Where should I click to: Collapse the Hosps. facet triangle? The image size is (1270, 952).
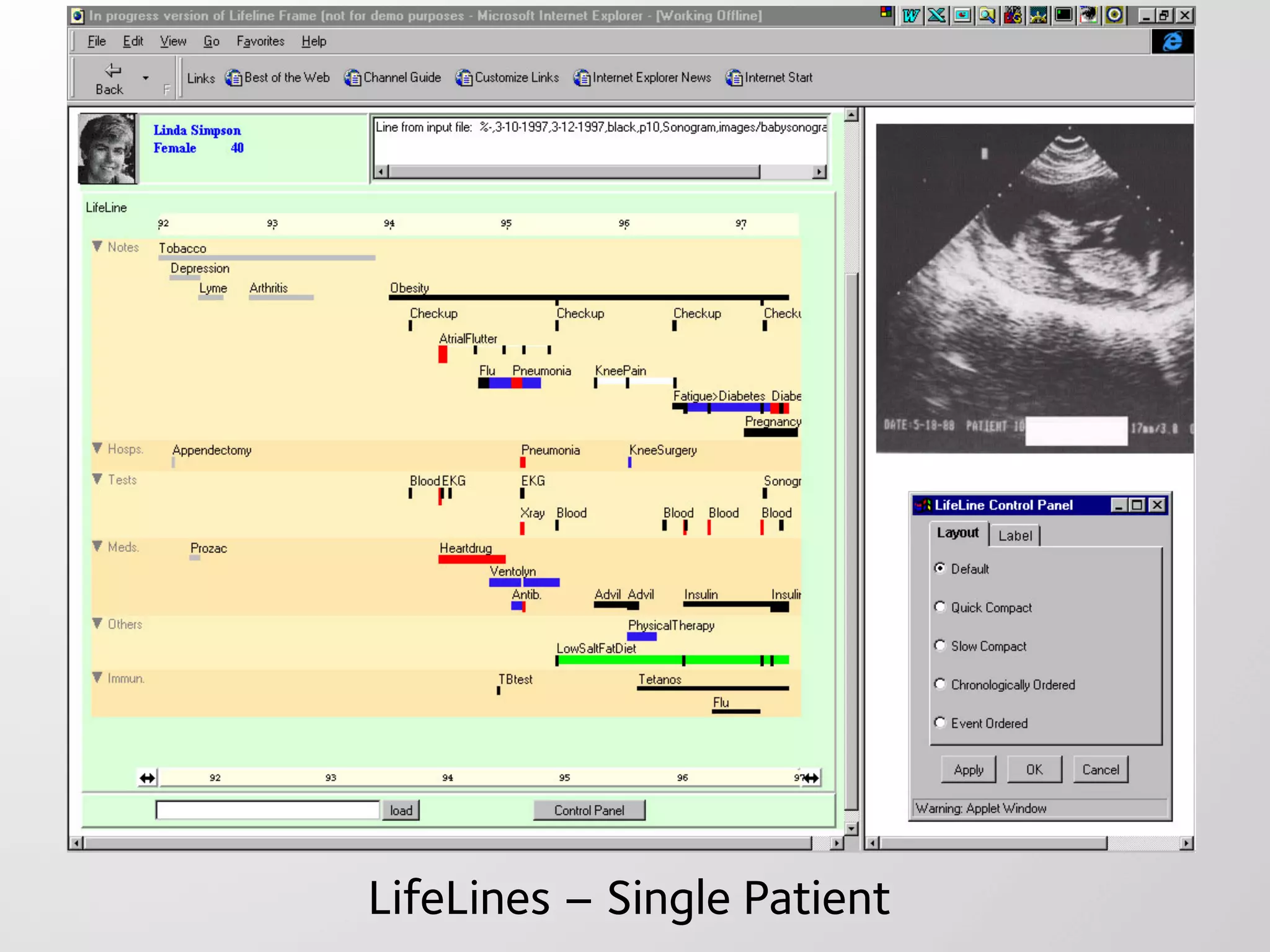[x=97, y=448]
